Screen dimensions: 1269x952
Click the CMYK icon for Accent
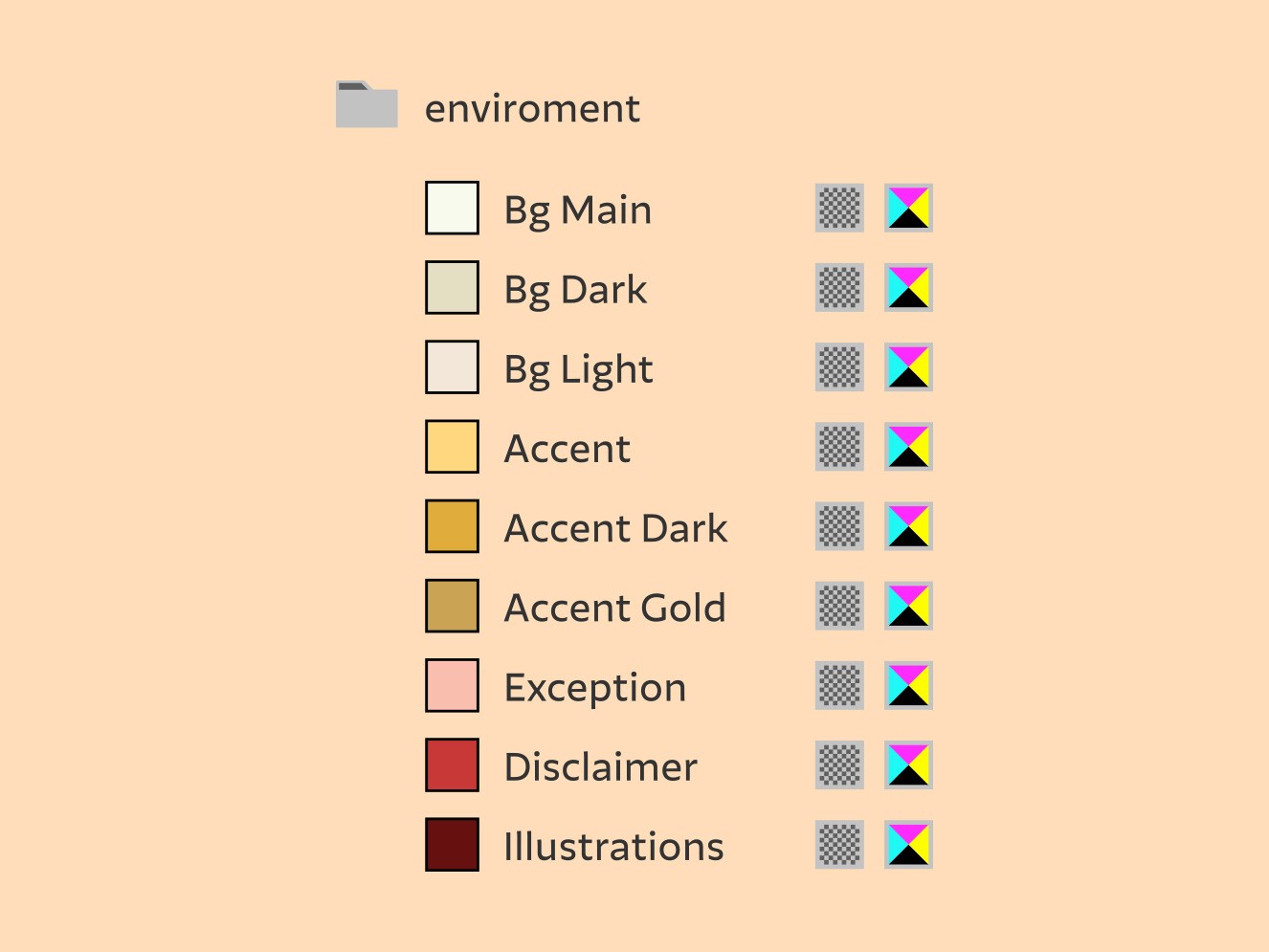pos(908,446)
